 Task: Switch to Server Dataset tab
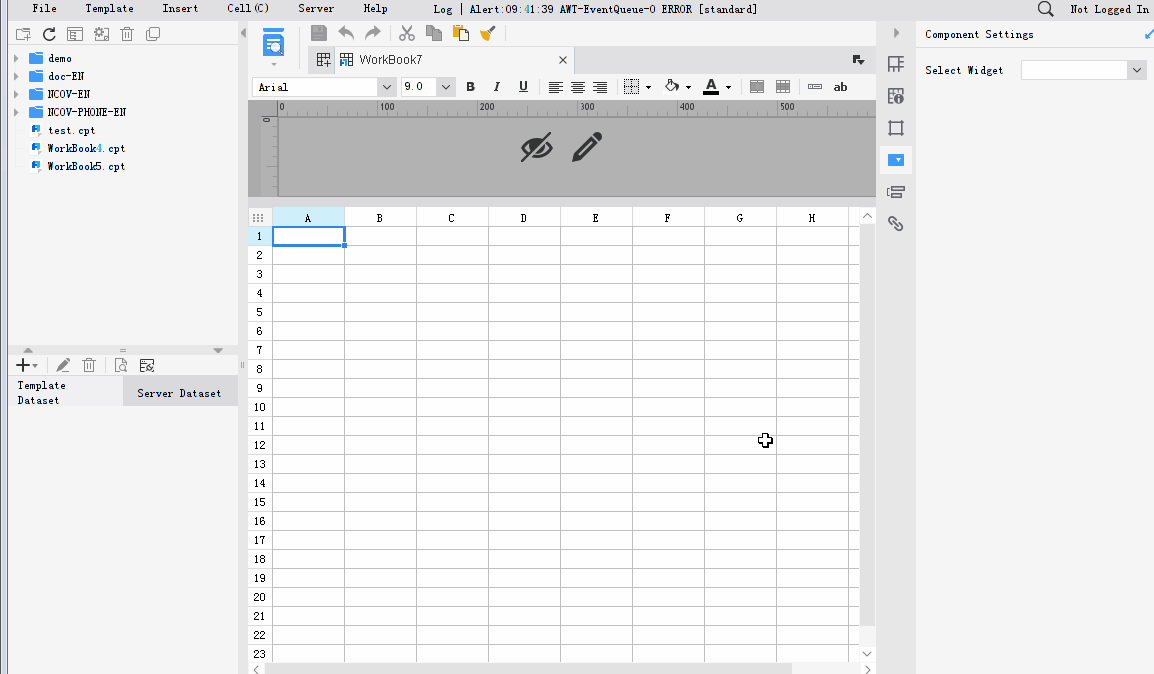tap(180, 393)
